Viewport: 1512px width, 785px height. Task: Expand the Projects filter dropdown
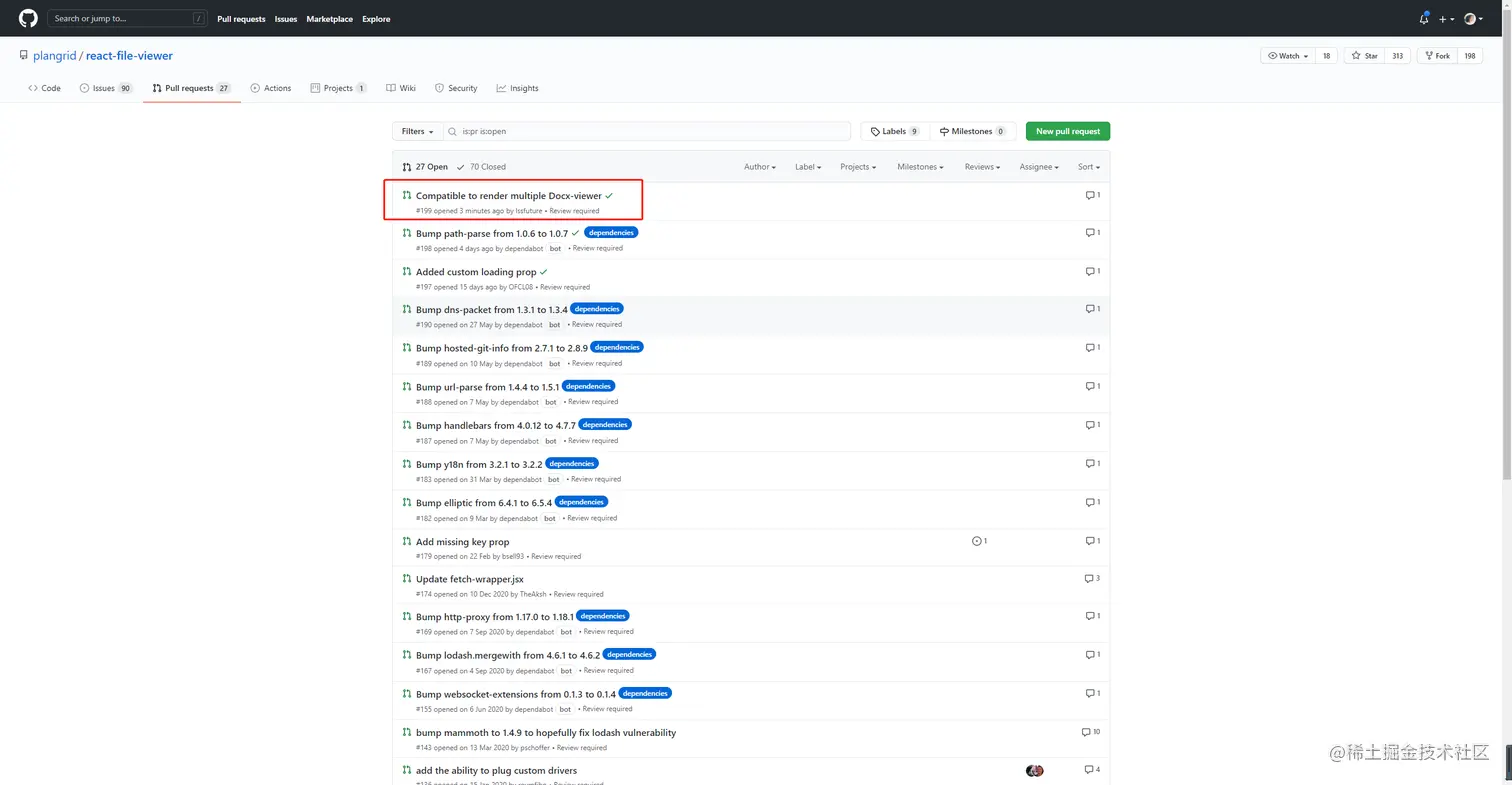(858, 167)
